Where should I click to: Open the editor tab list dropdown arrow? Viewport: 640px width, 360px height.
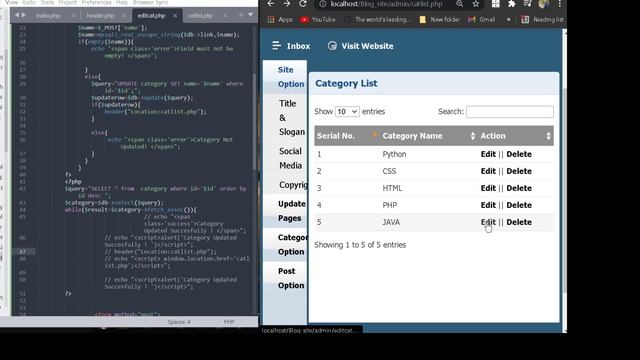tap(251, 15)
